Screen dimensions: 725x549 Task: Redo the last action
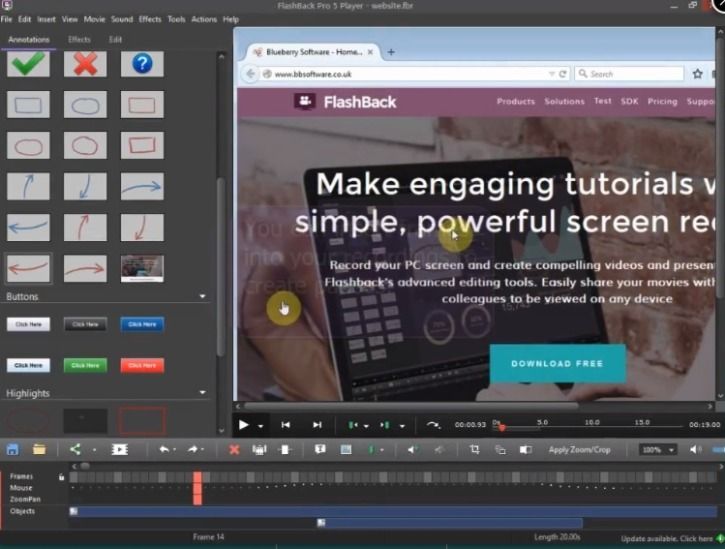point(192,449)
